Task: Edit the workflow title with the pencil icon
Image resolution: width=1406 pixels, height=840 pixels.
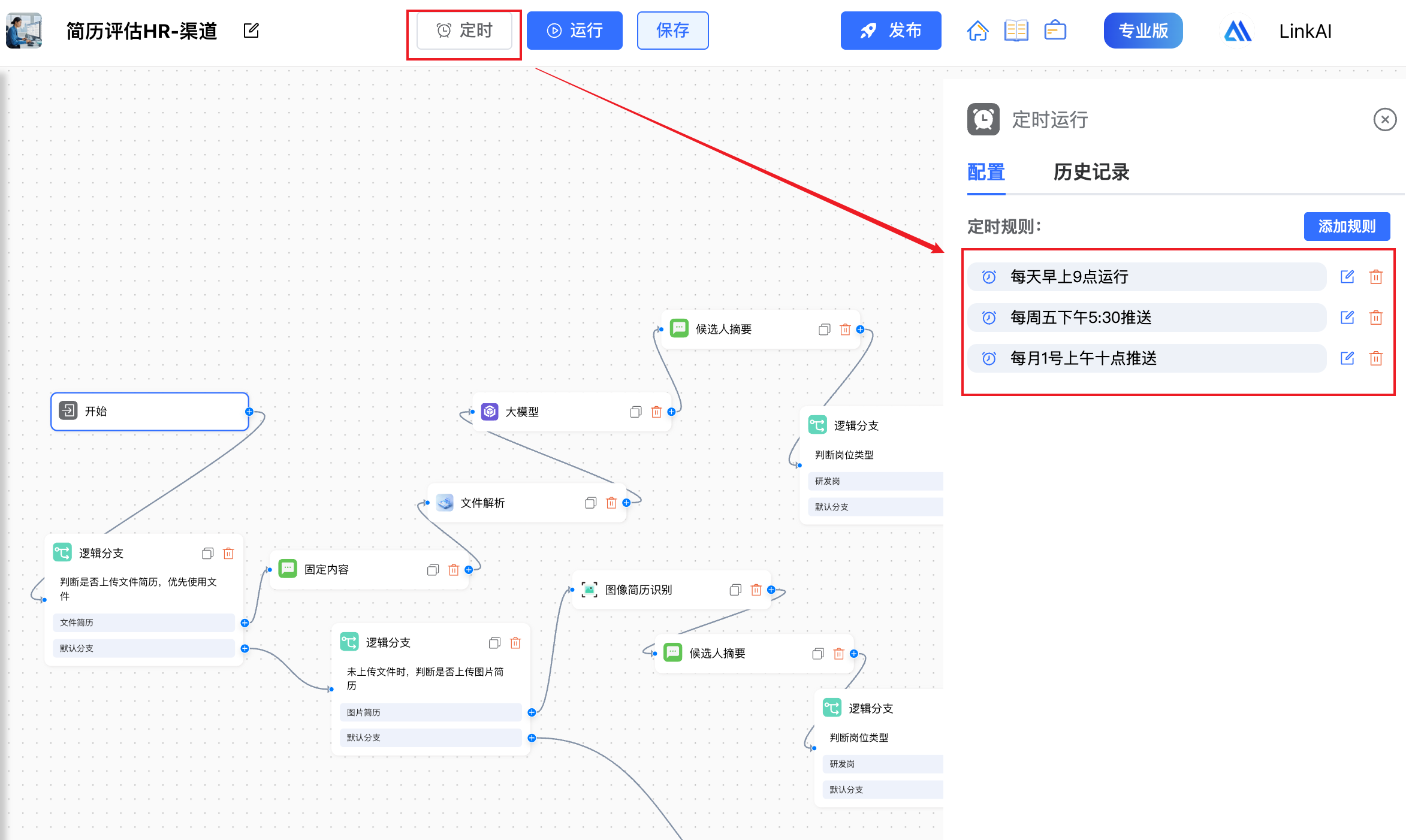Action: tap(251, 31)
